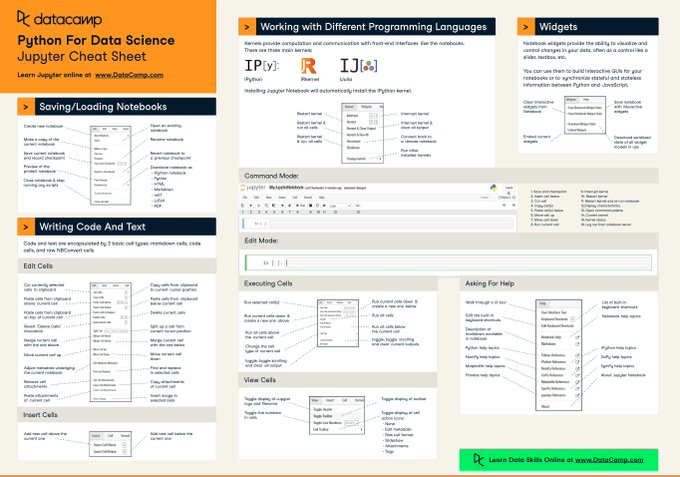This screenshot has width=680, height=477.
Task: Expand the New Notebook submenu in the File menu
Action: pos(111,135)
